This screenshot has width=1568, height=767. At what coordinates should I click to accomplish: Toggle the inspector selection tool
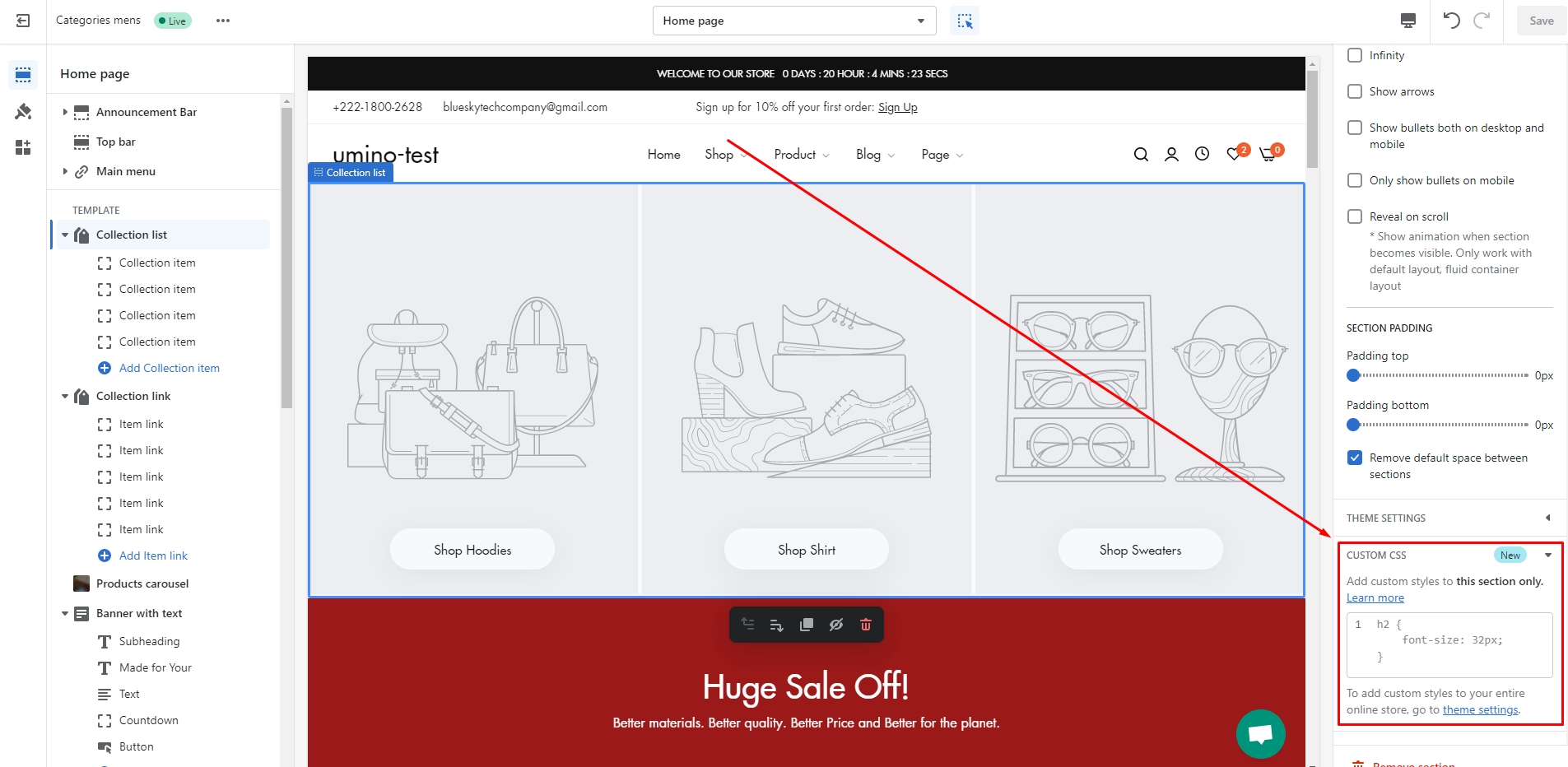[x=965, y=21]
